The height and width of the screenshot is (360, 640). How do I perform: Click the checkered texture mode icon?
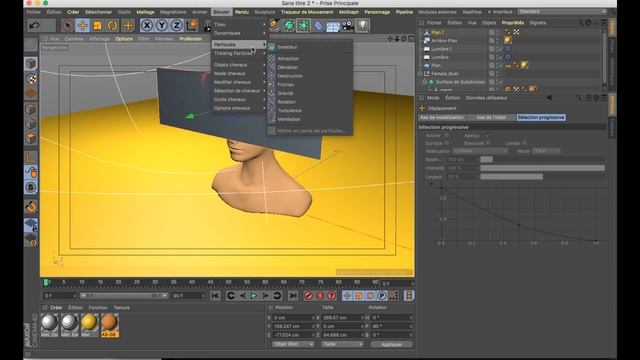[x=31, y=79]
